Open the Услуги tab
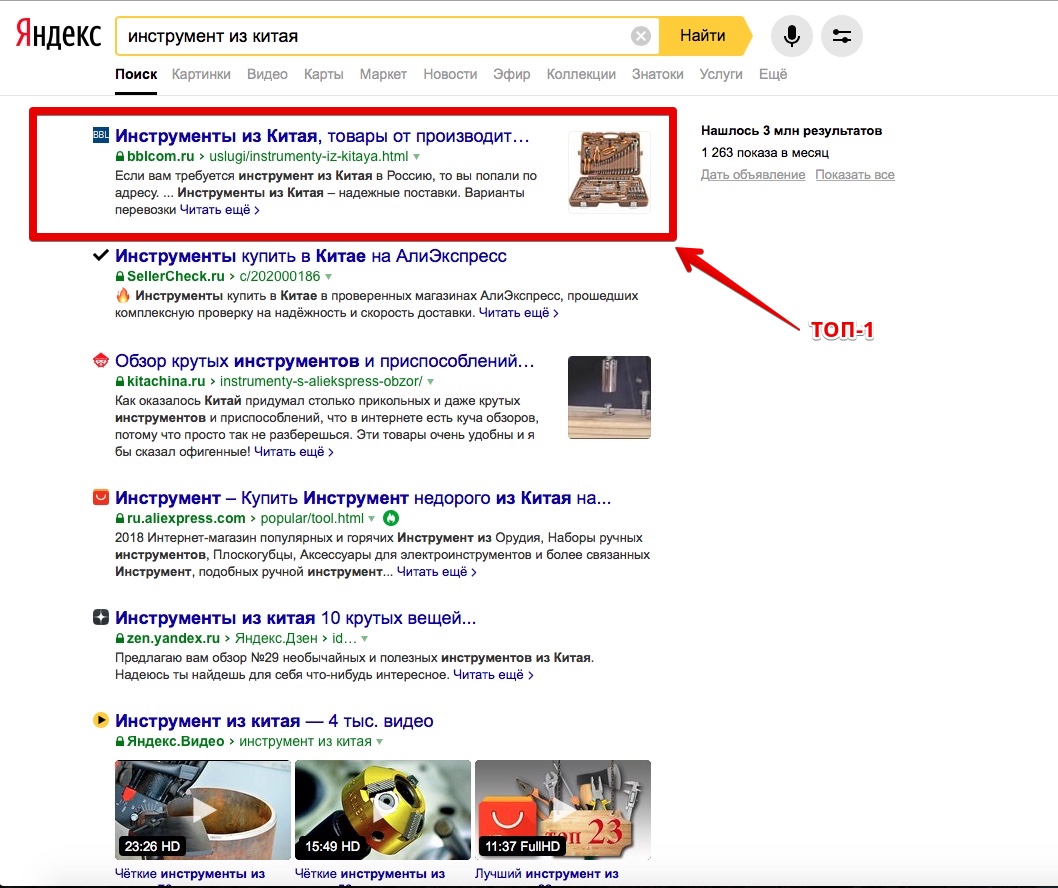This screenshot has width=1058, height=888. click(x=721, y=74)
